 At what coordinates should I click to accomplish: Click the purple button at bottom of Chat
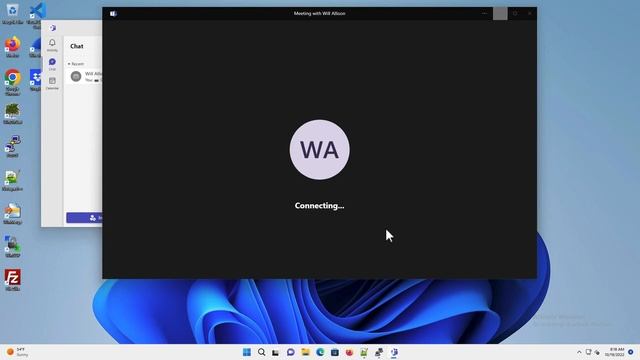coord(84,218)
